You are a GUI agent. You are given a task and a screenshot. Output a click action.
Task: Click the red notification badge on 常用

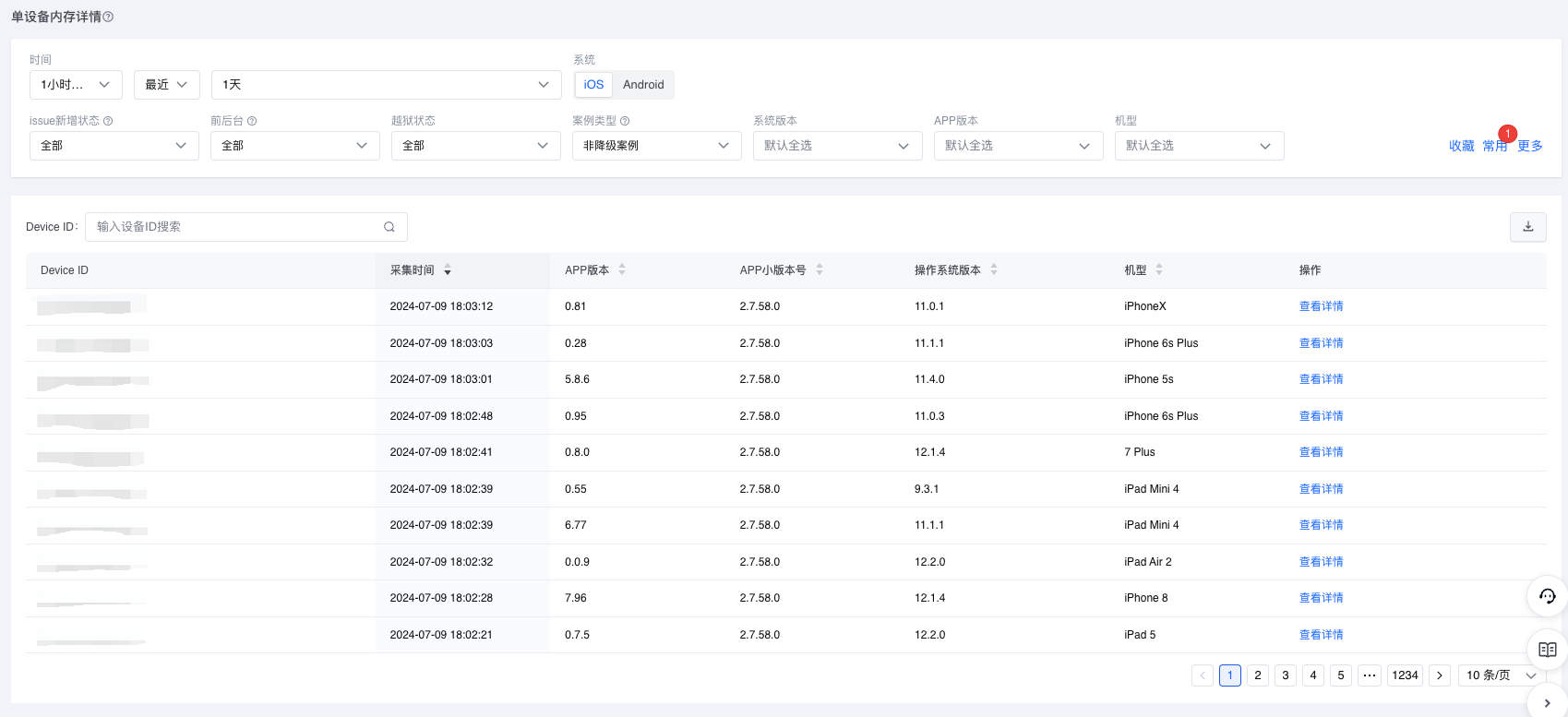1507,134
